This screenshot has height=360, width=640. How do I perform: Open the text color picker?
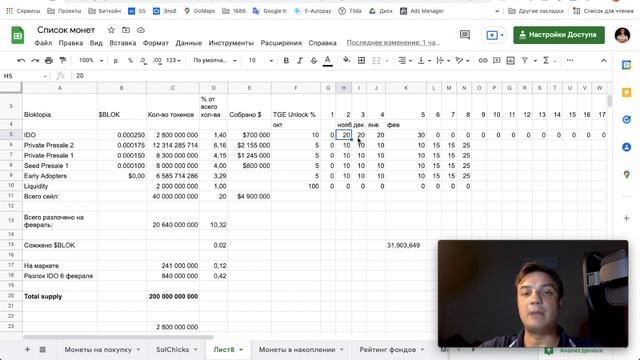click(x=327, y=60)
